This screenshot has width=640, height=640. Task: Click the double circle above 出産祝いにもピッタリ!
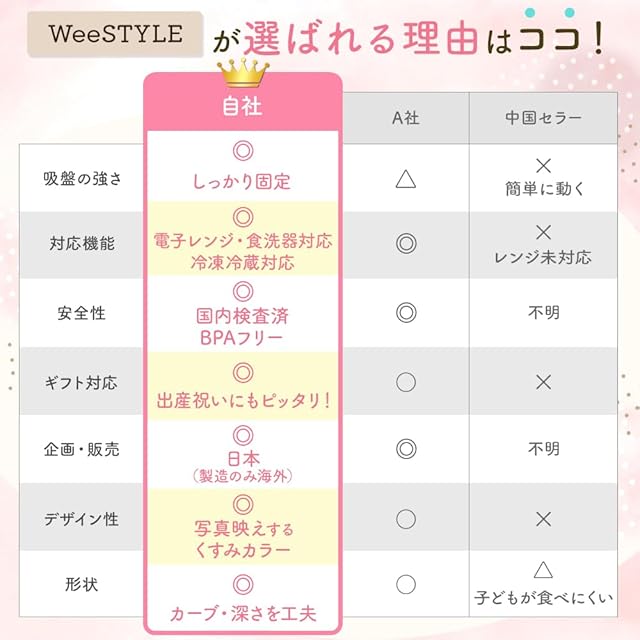coord(242,373)
